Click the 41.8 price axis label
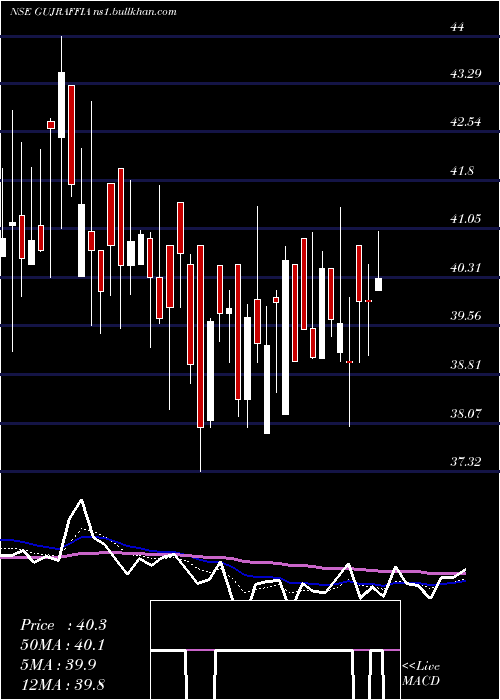Image resolution: width=500 pixels, height=700 pixels. pos(462,171)
